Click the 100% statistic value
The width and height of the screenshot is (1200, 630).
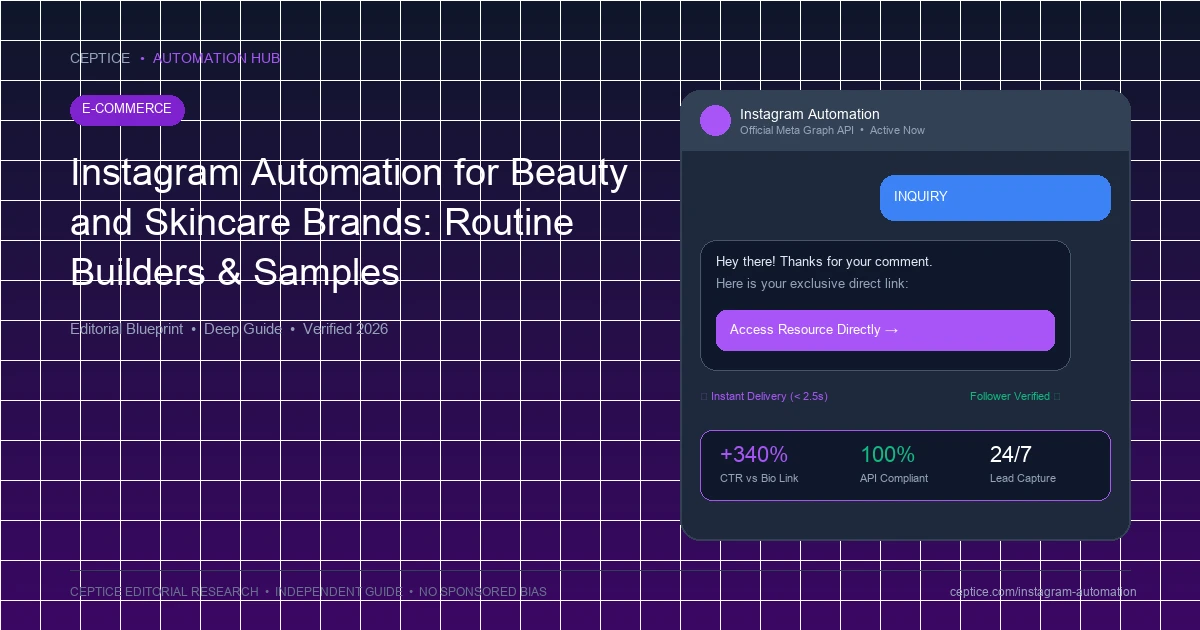click(x=887, y=455)
